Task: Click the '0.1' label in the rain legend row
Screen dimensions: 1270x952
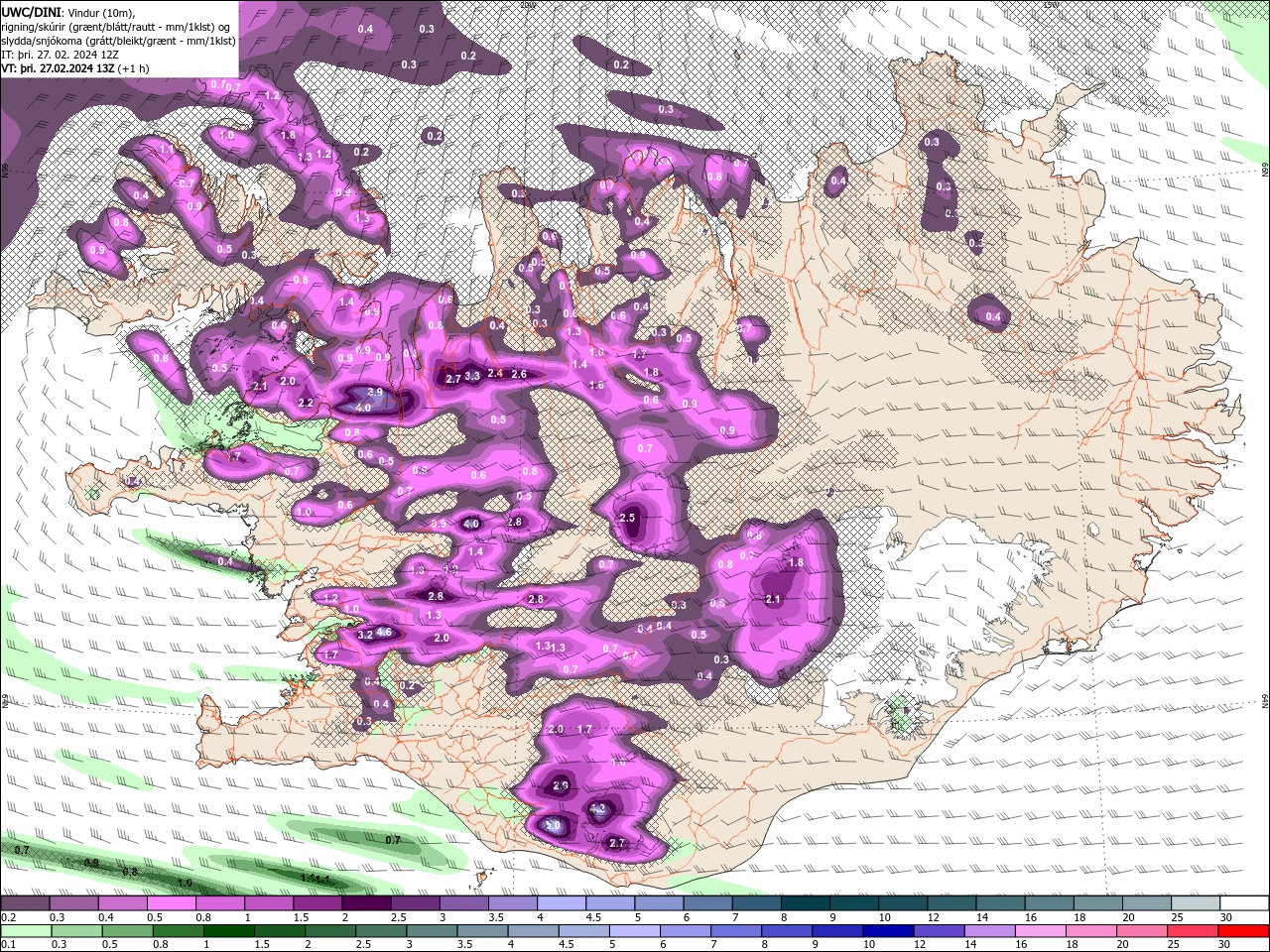Action: coord(8,945)
